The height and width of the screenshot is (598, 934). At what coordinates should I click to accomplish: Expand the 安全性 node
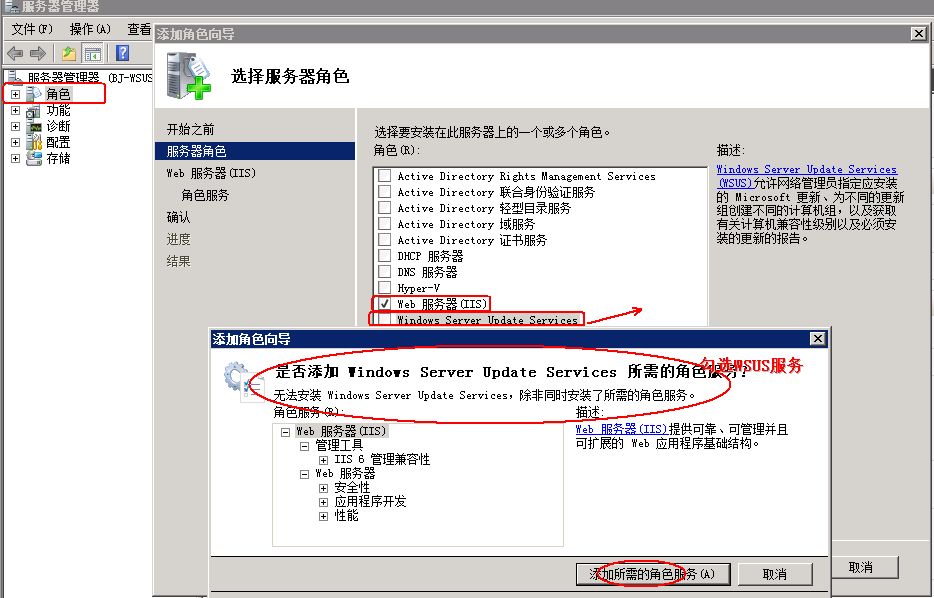323,488
